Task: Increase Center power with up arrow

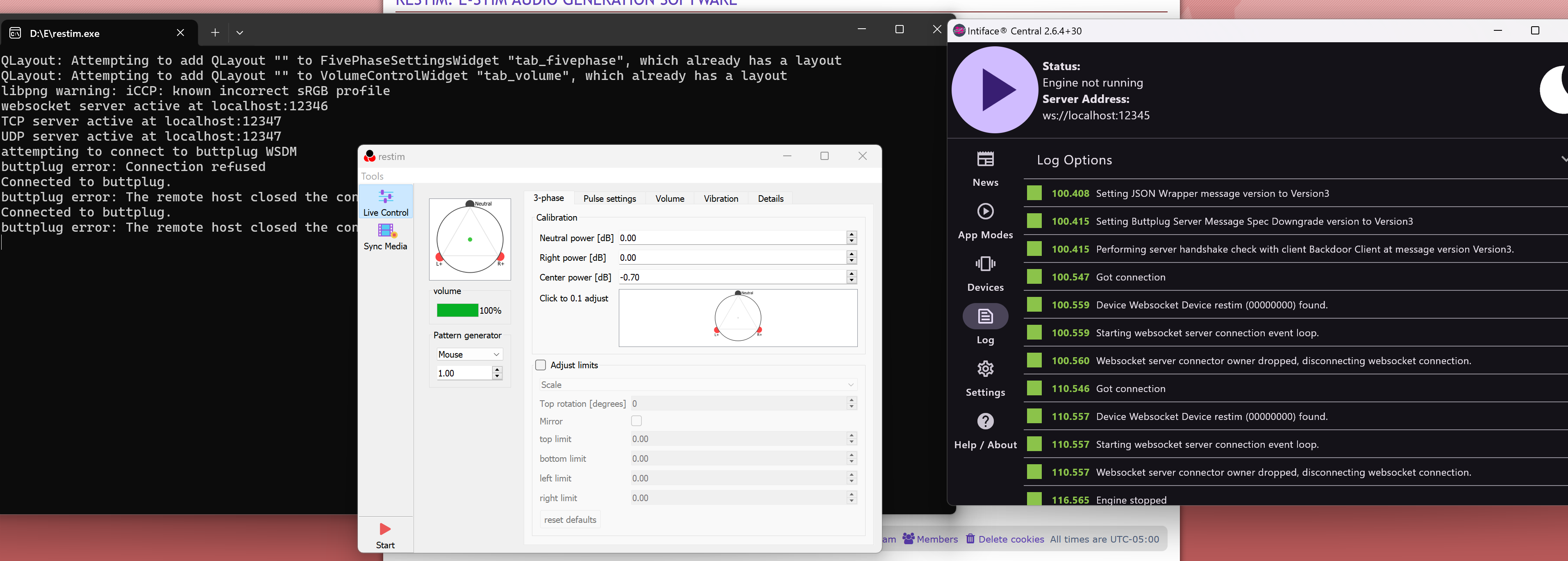Action: (852, 274)
